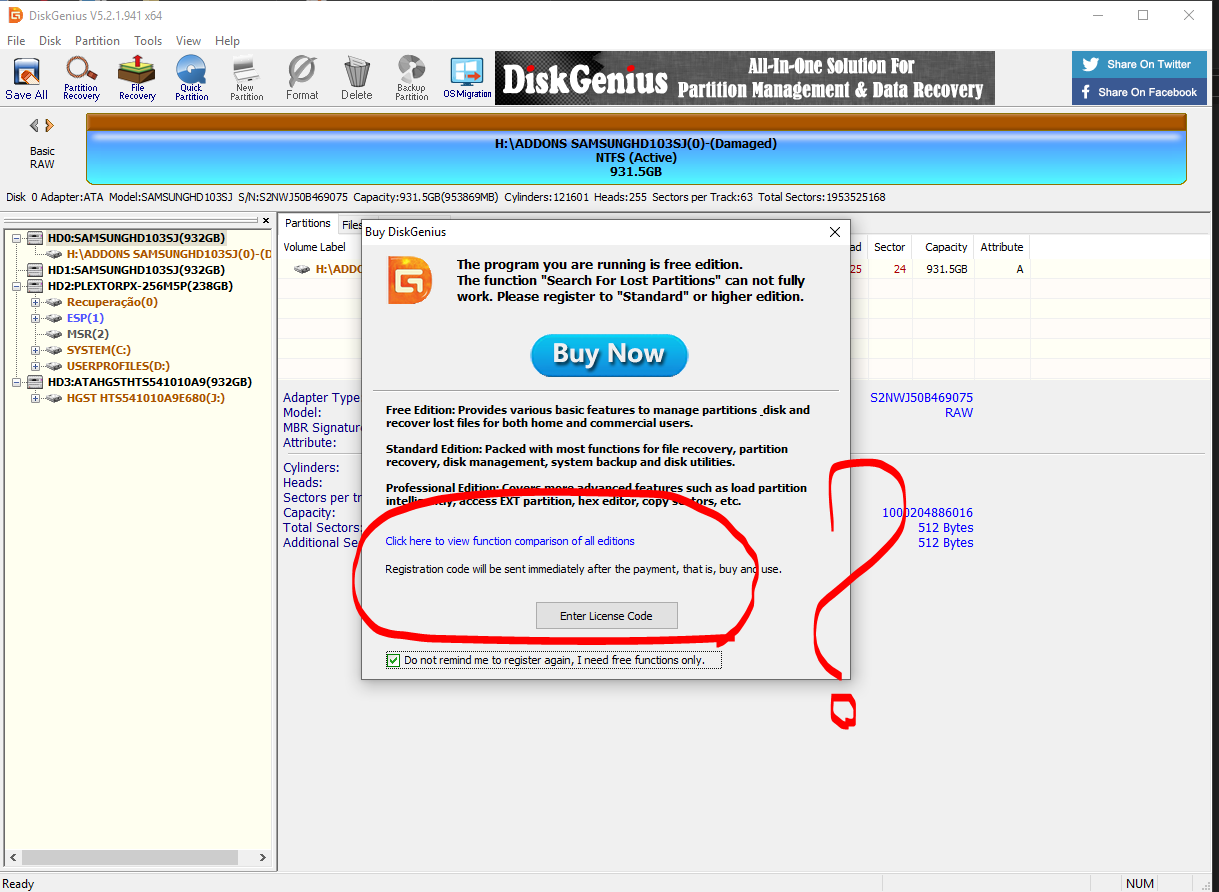Close the disk tree panel with X
Screen dimensions: 1219x892
(x=266, y=220)
